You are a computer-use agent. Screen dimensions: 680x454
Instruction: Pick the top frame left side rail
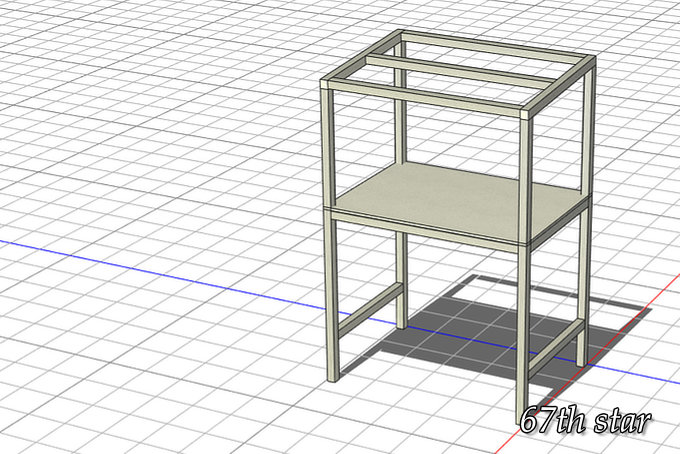coord(360,56)
